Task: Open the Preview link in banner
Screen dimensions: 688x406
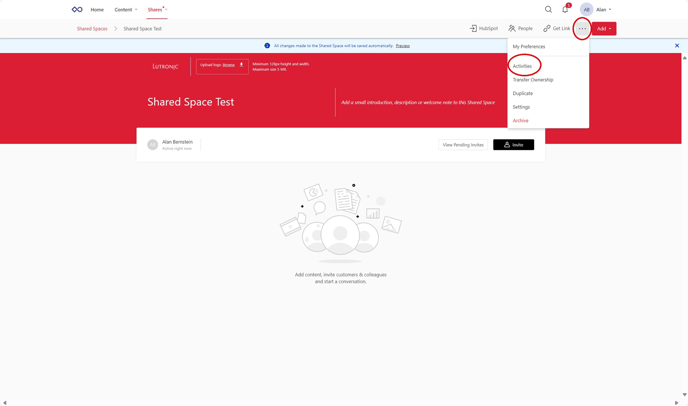Action: (x=402, y=46)
